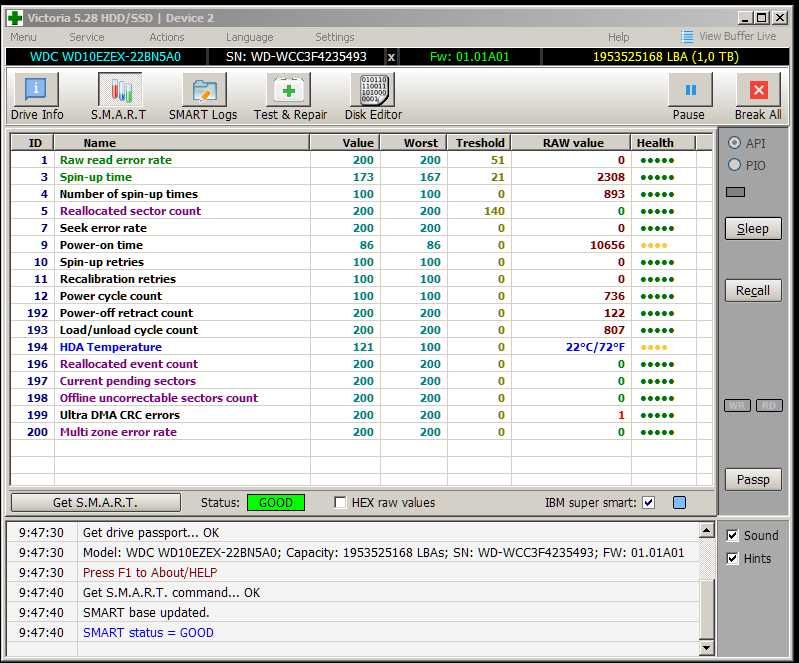Viewport: 799px width, 663px height.
Task: Click the small gray indicator under PIO
Action: [x=735, y=192]
